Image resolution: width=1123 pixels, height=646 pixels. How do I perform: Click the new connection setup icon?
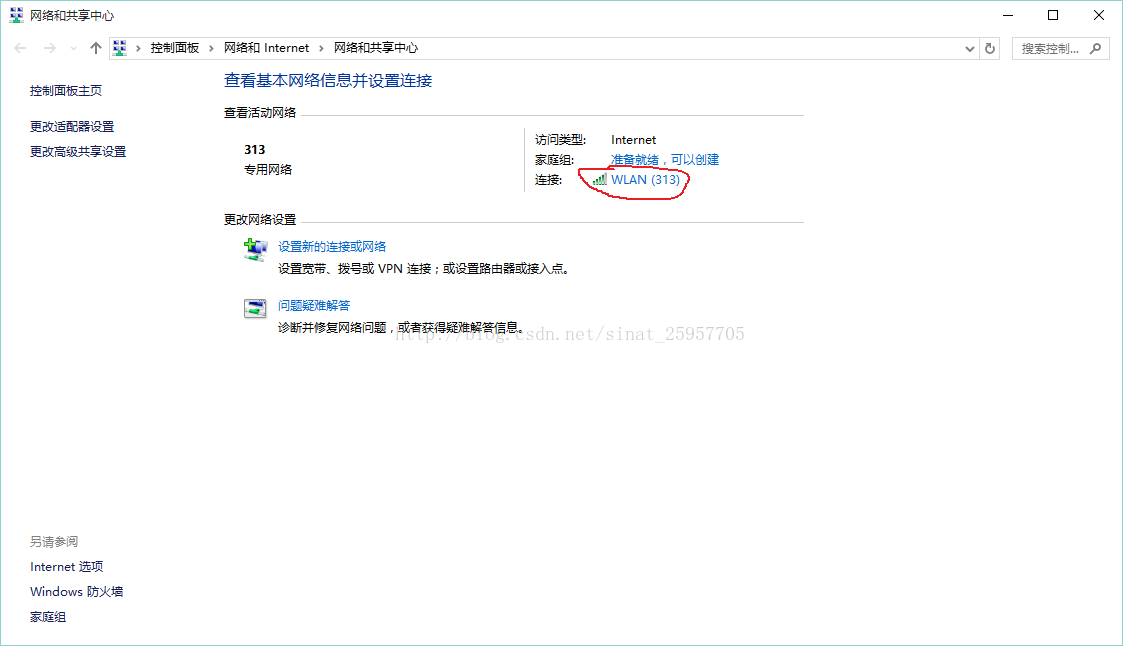[x=255, y=249]
